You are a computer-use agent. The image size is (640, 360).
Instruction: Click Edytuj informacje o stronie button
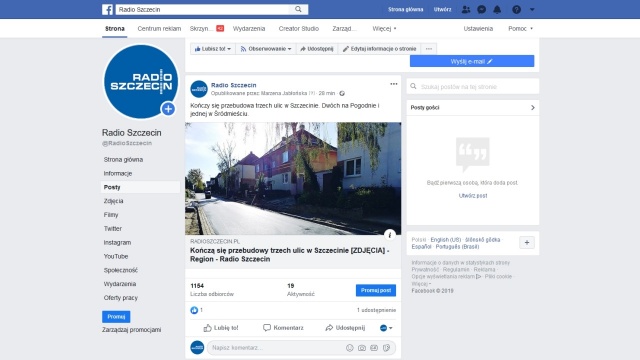(380, 49)
